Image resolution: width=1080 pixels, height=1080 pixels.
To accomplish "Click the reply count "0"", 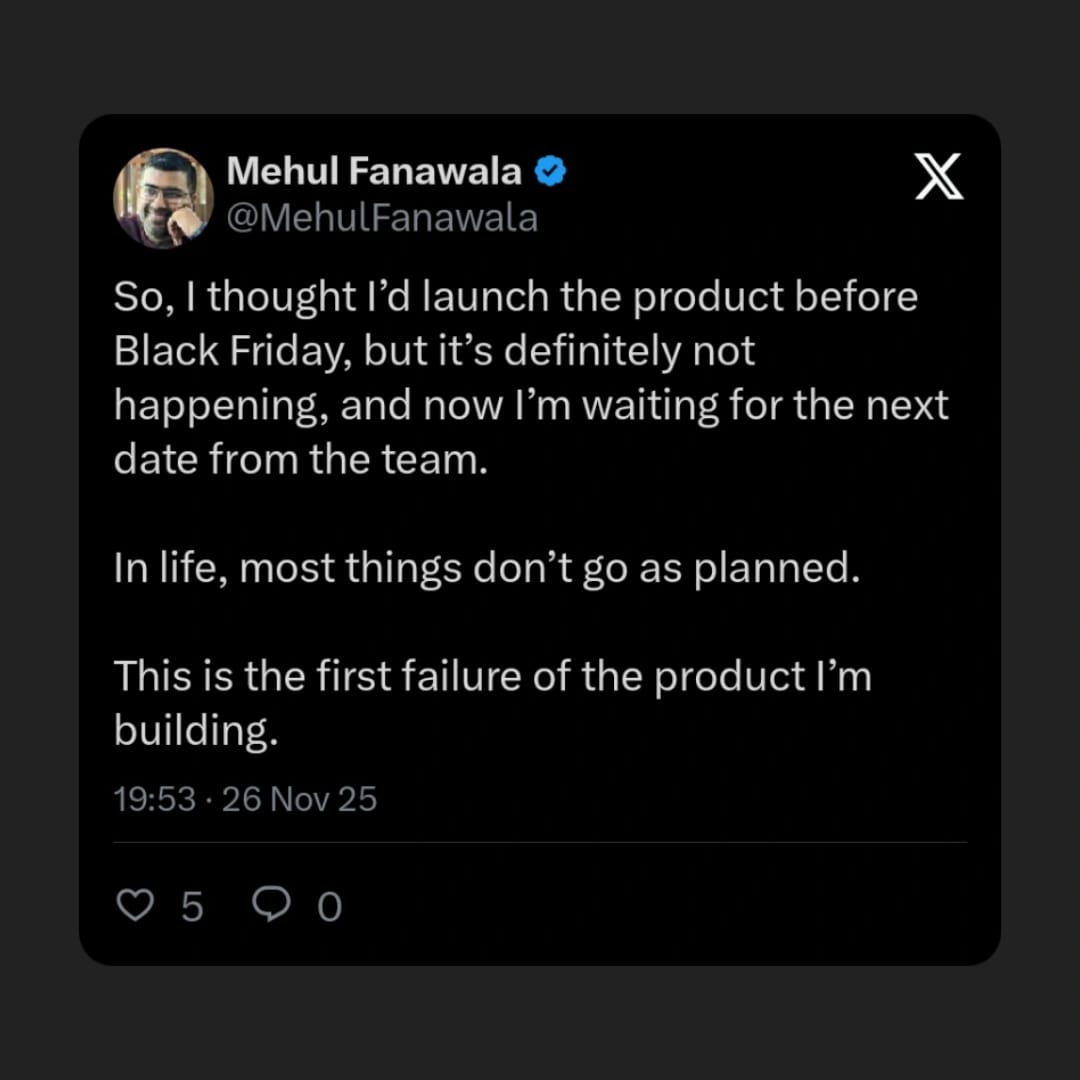I will [329, 908].
